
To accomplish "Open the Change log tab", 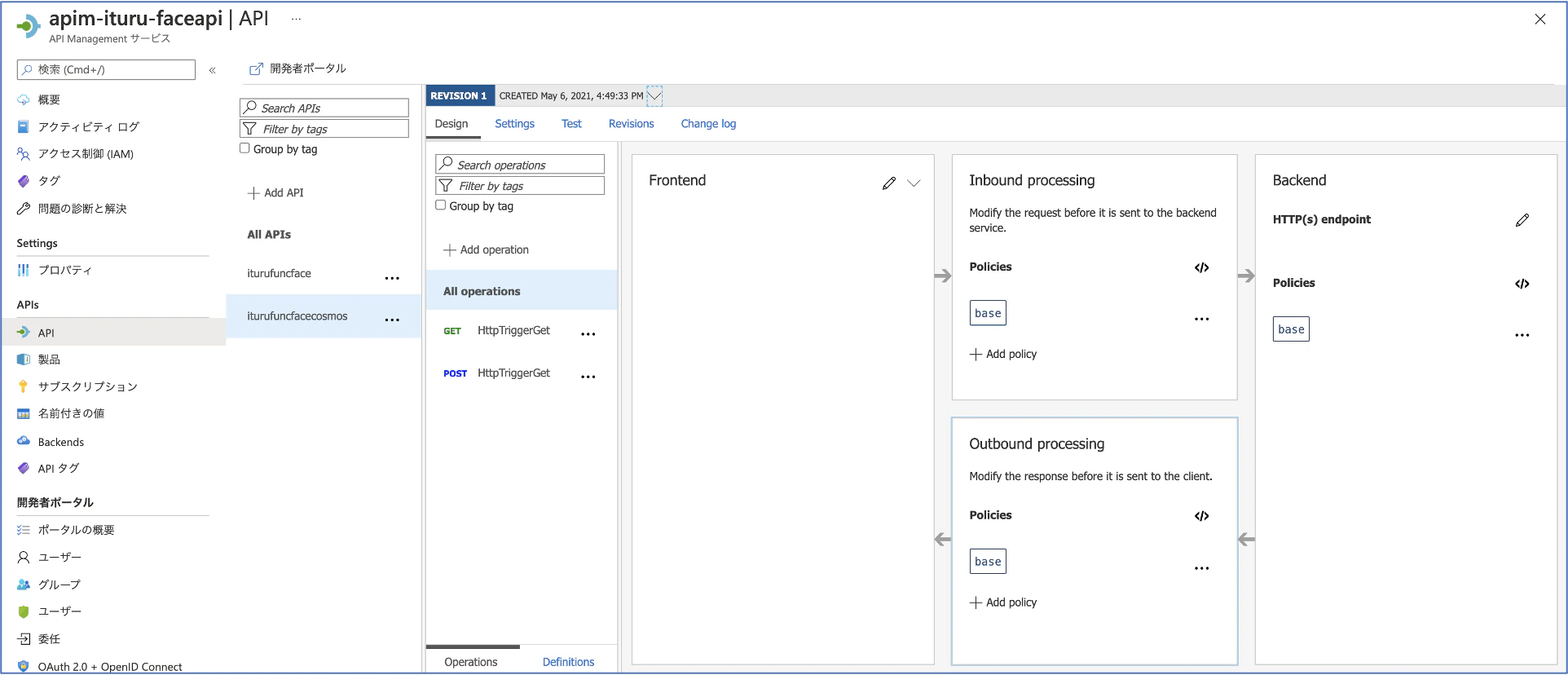I will (x=708, y=124).
